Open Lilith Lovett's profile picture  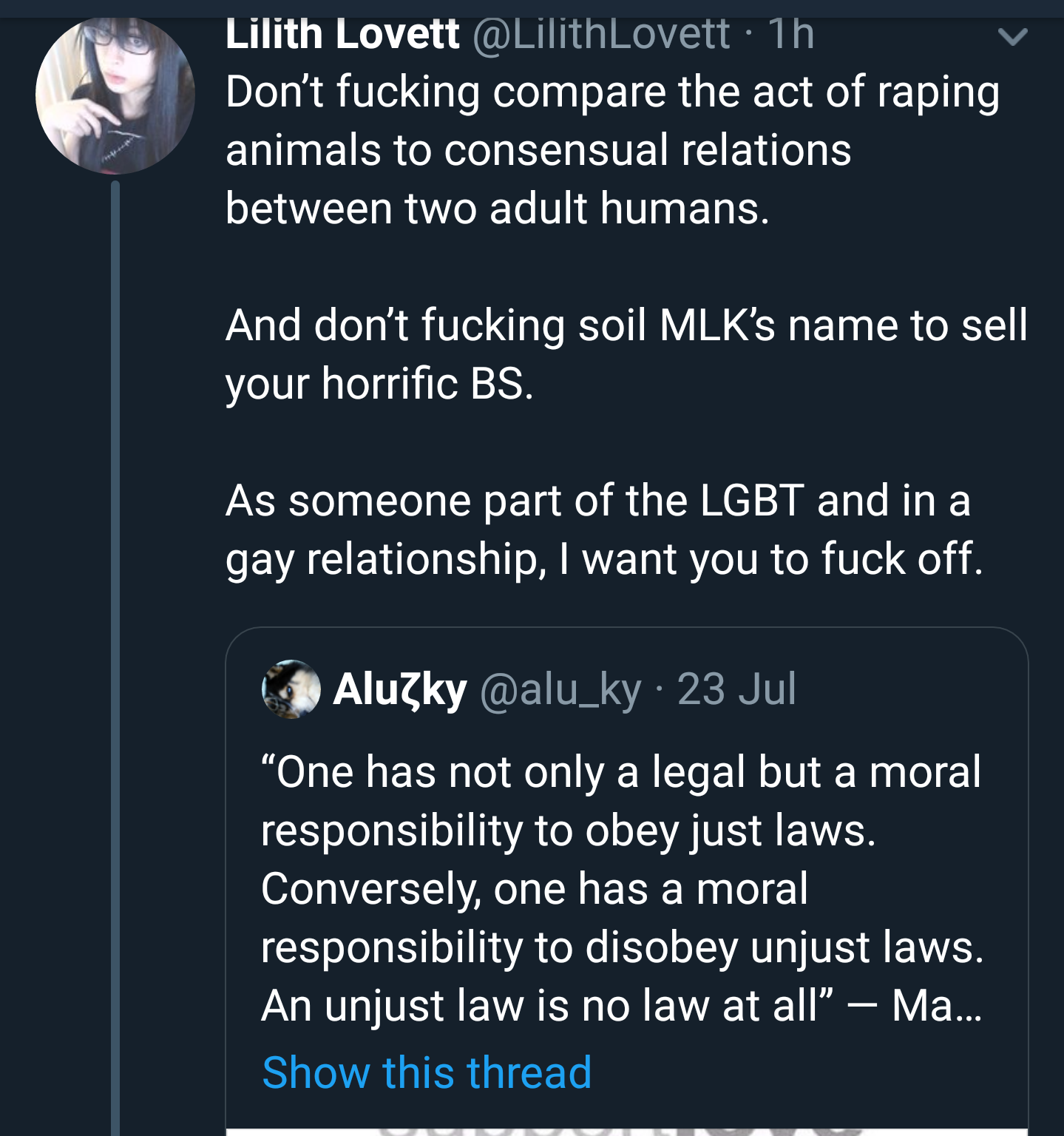click(x=115, y=95)
